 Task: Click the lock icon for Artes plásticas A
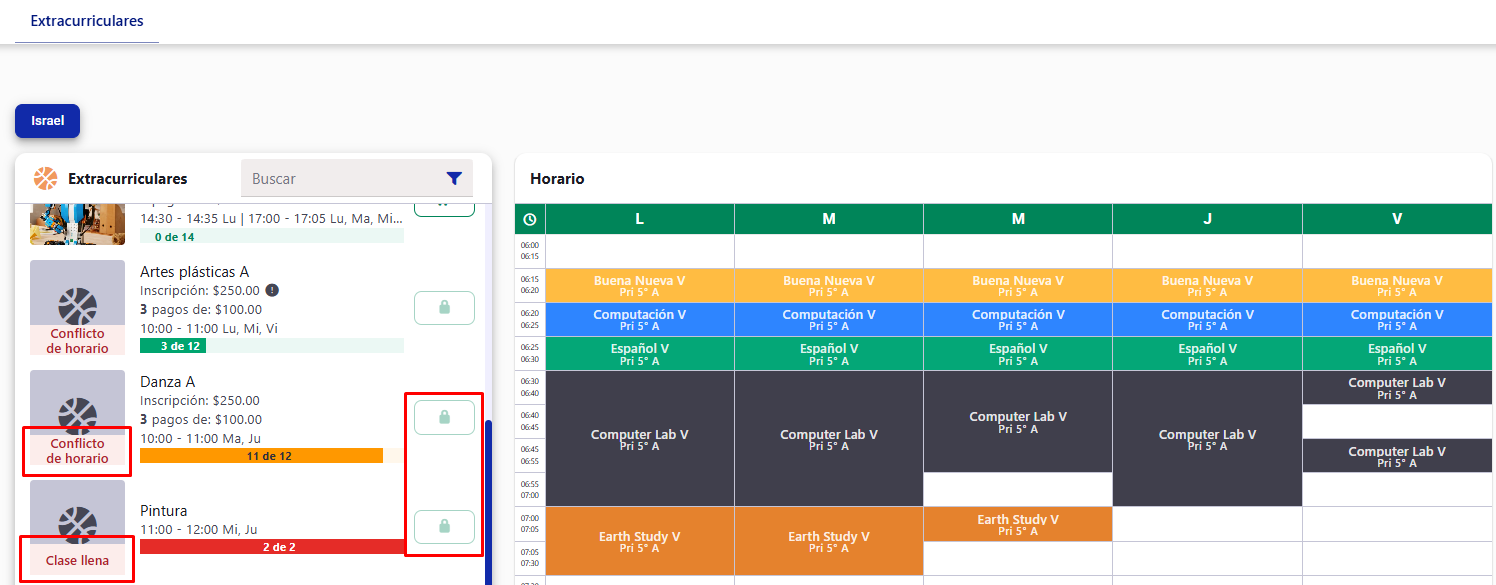tap(444, 308)
